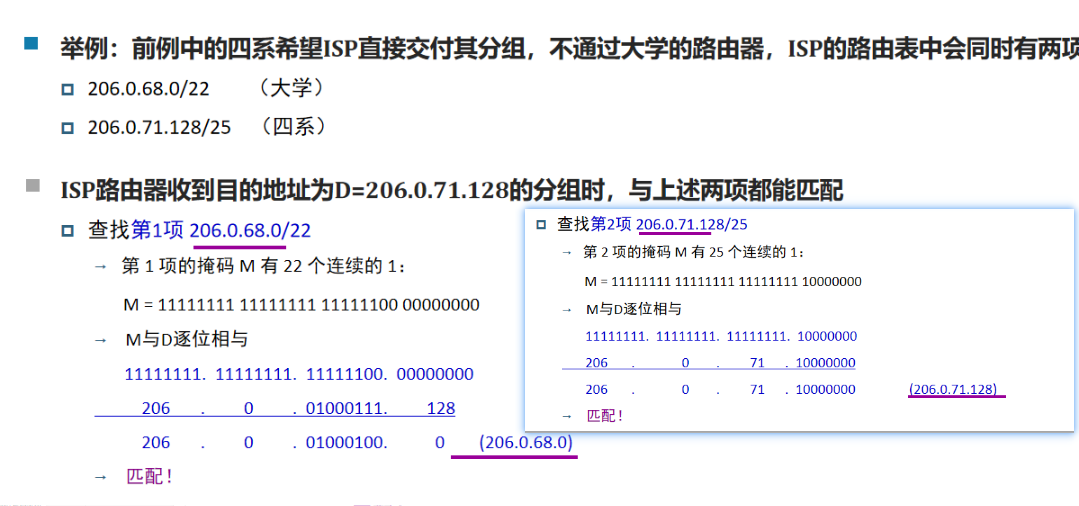Image resolution: width=1079 pixels, height=506 pixels.
Task: Click the underlined result (206.0.71.128)
Action: pos(954,389)
